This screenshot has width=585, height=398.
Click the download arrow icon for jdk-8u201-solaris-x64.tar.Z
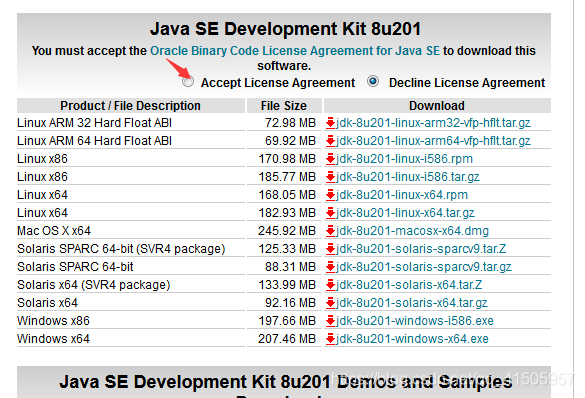coord(330,285)
